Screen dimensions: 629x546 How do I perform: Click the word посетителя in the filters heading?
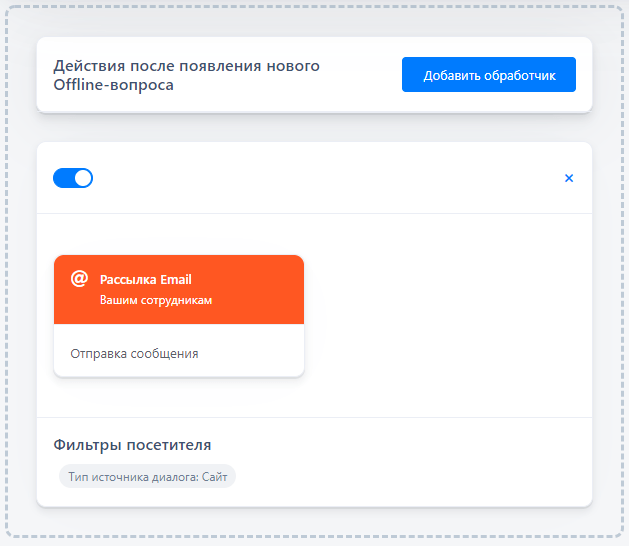[x=169, y=445]
